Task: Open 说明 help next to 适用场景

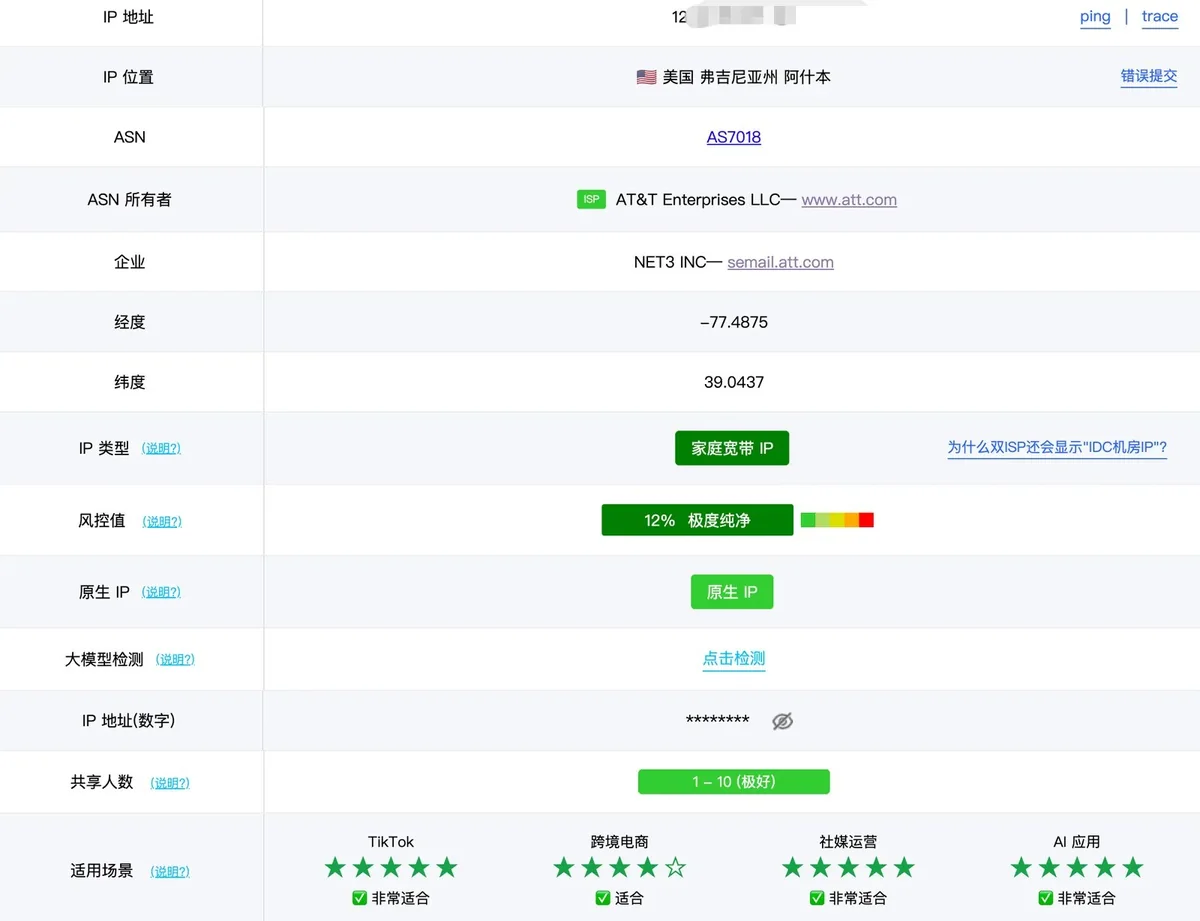Action: 170,871
